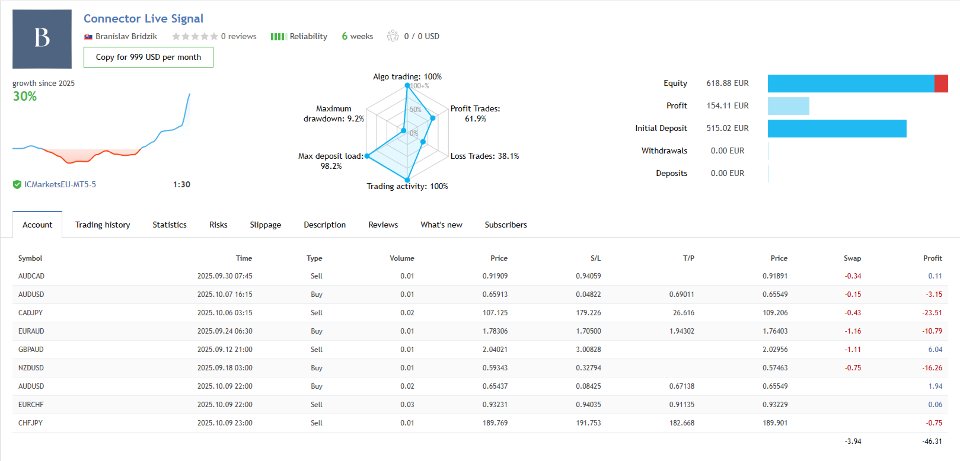Viewport: 960px width, 461px height.
Task: Click the "B" signal avatar image
Action: 41,39
